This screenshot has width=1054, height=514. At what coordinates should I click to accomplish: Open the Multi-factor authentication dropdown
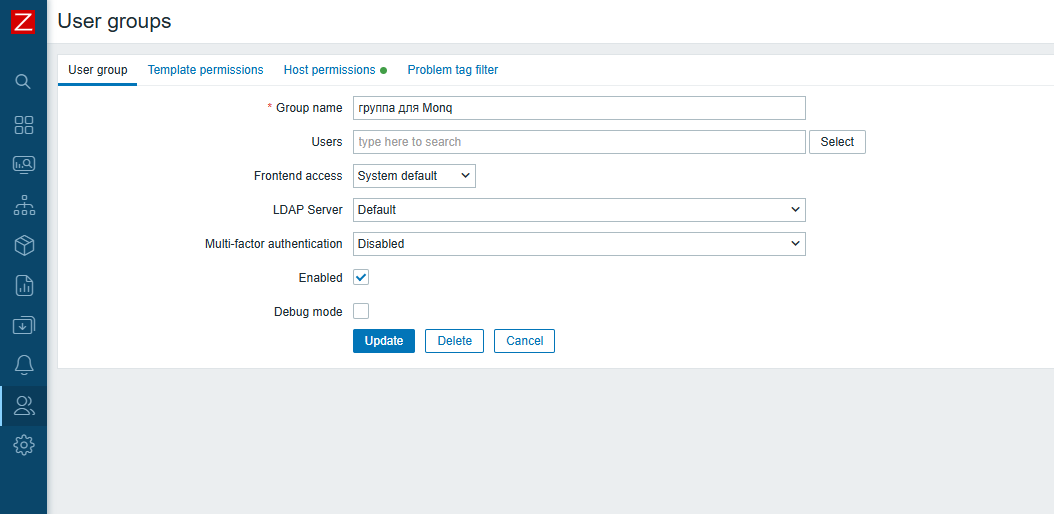579,244
